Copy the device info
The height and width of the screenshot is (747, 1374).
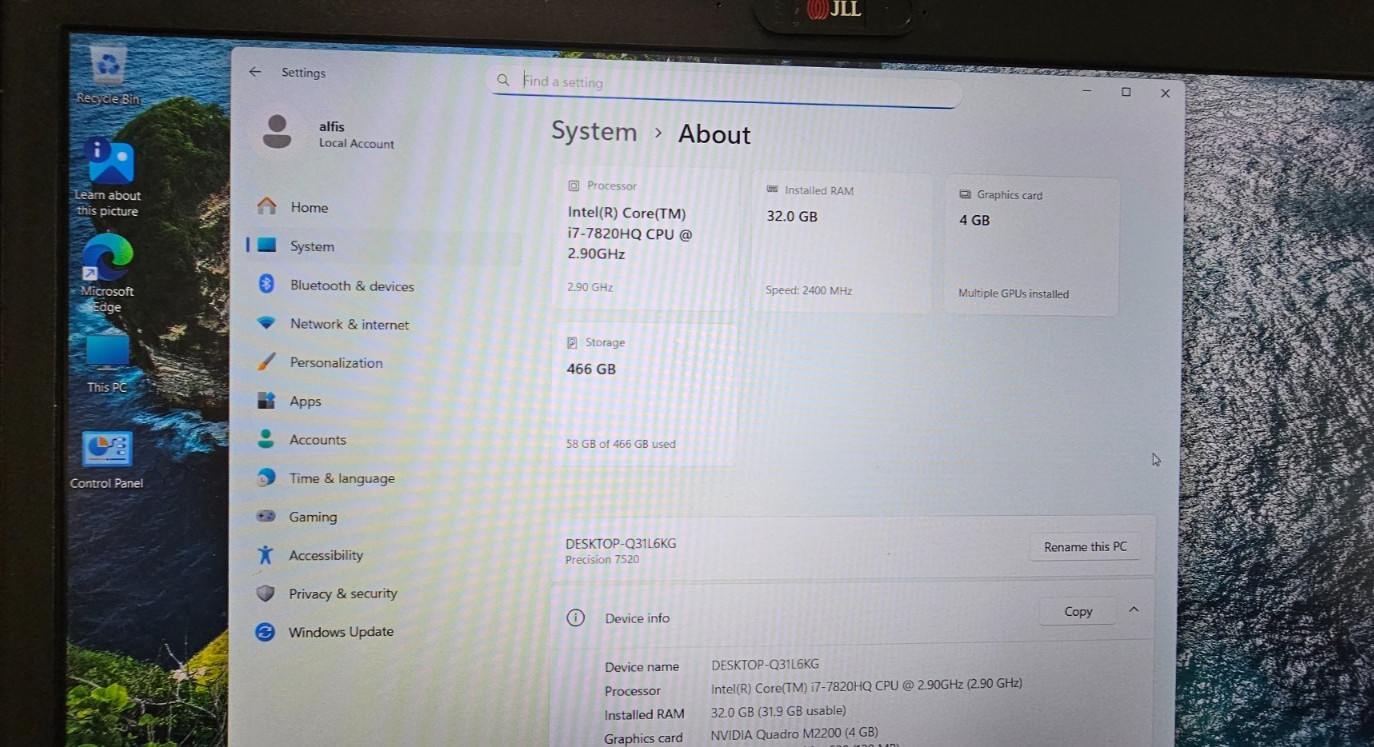(x=1077, y=611)
